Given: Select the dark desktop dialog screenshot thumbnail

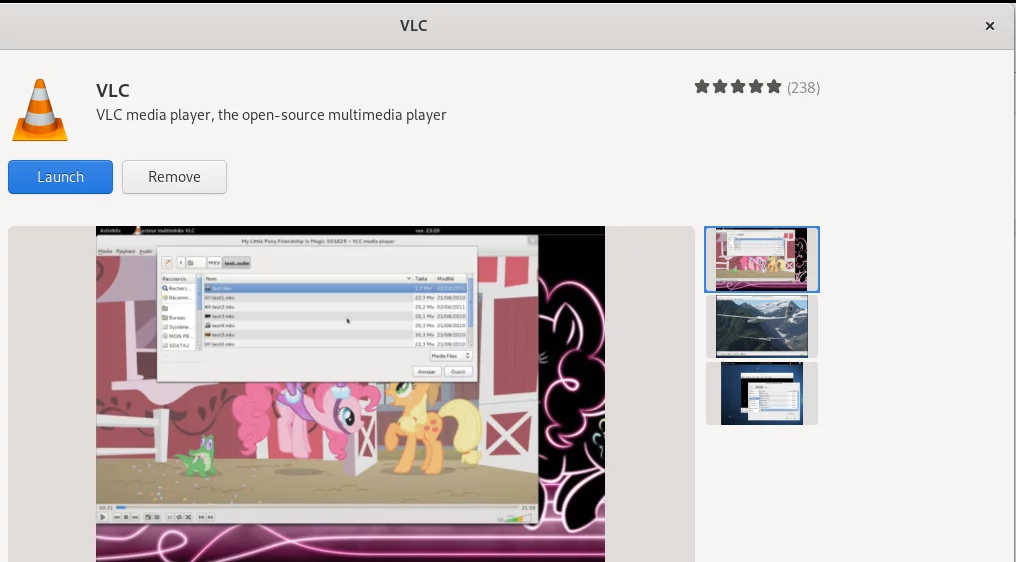Looking at the screenshot, I should (762, 393).
